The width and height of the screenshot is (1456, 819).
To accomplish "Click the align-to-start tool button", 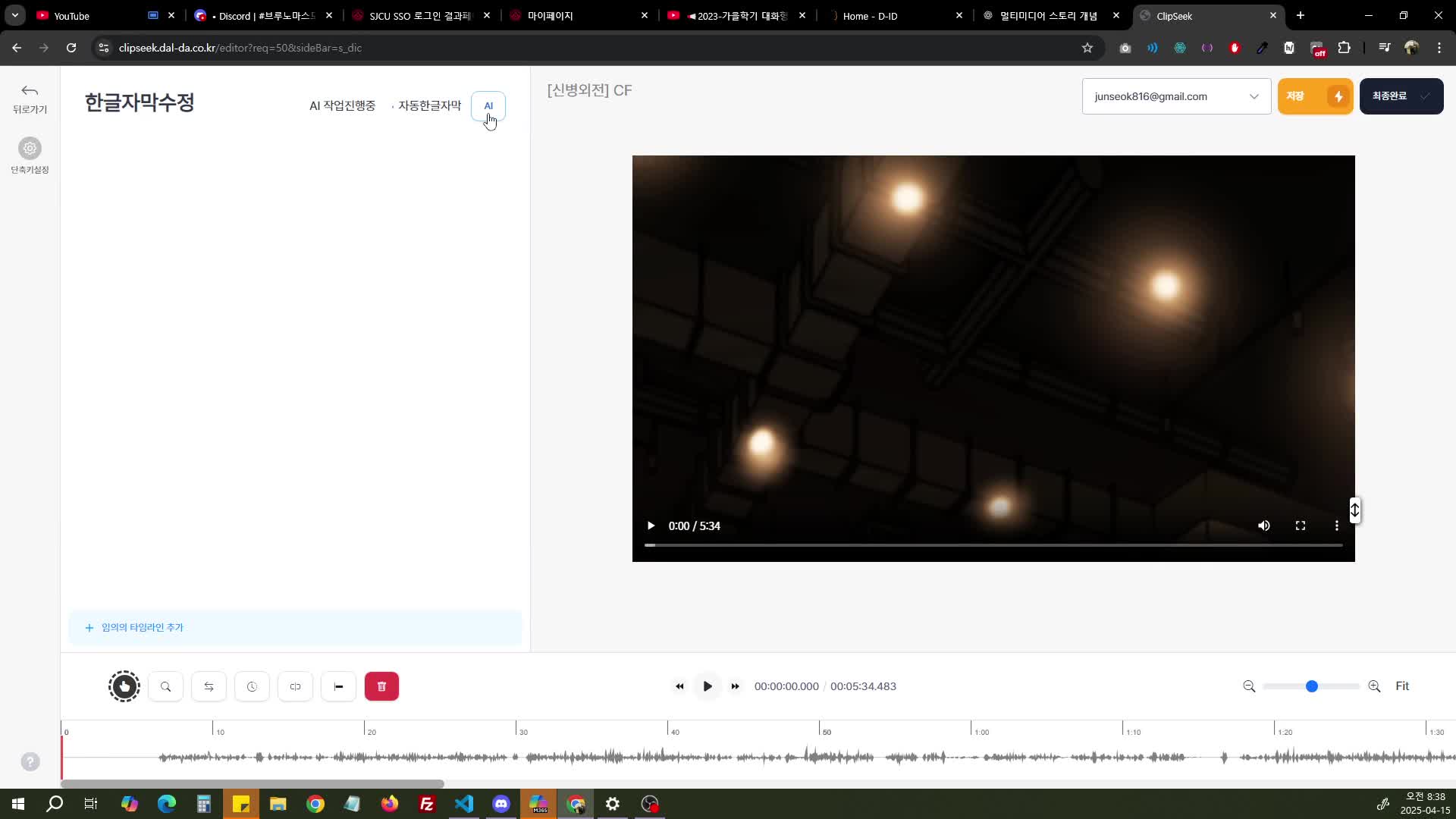I will click(x=338, y=687).
